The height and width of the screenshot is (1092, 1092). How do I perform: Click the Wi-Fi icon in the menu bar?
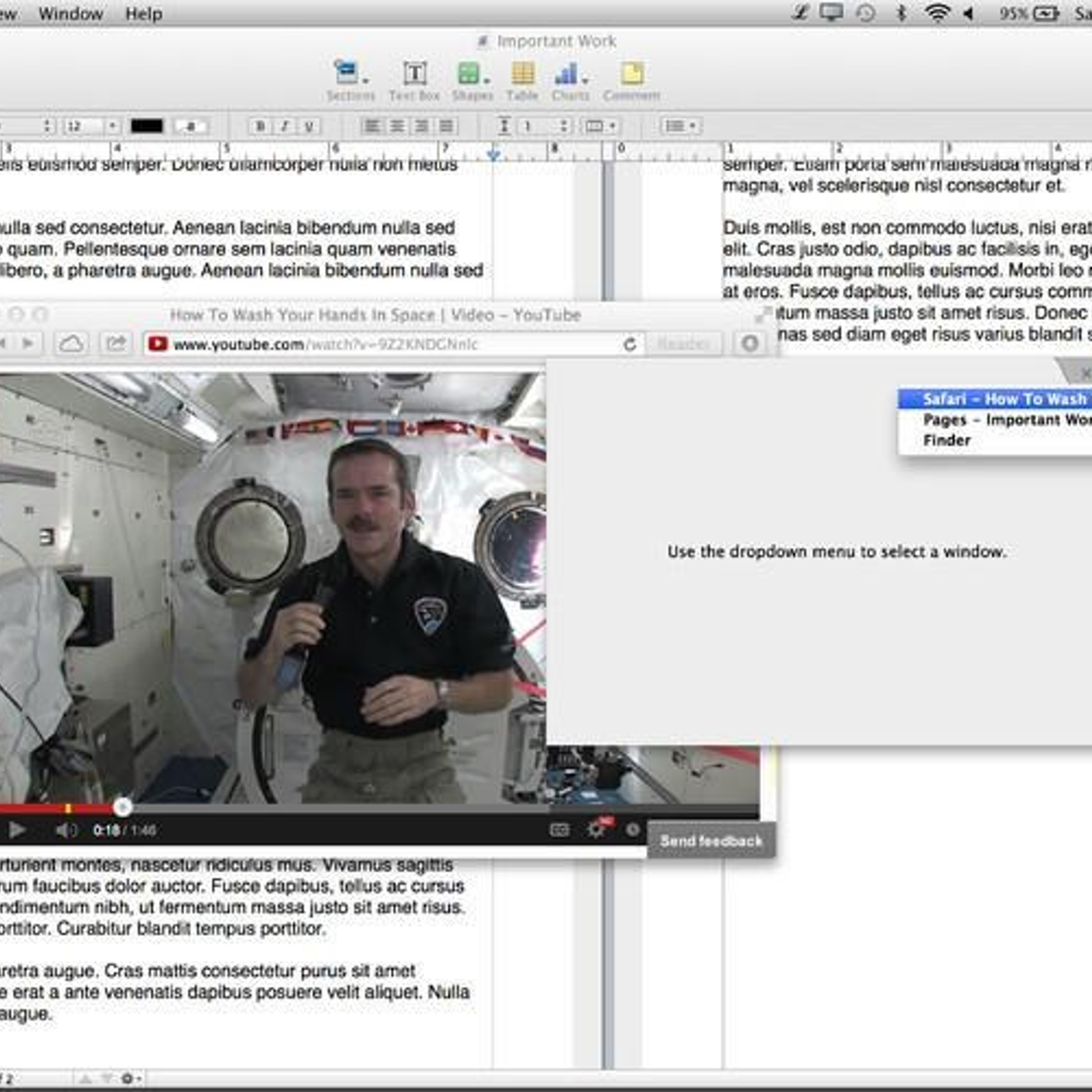coord(937,13)
